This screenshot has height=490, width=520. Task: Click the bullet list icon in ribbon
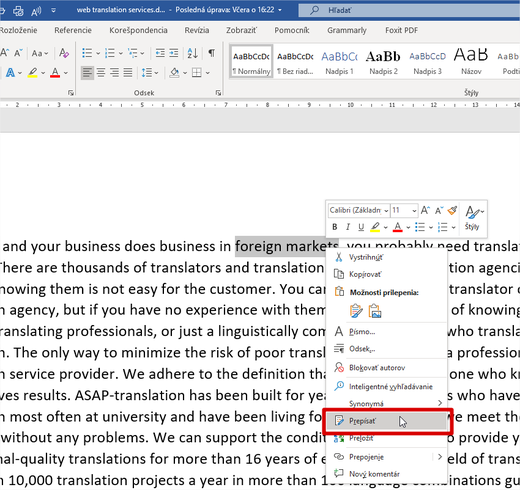pos(87,53)
